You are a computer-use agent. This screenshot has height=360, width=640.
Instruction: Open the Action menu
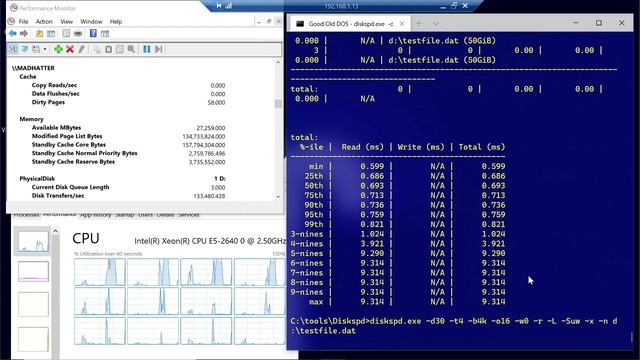(44, 21)
